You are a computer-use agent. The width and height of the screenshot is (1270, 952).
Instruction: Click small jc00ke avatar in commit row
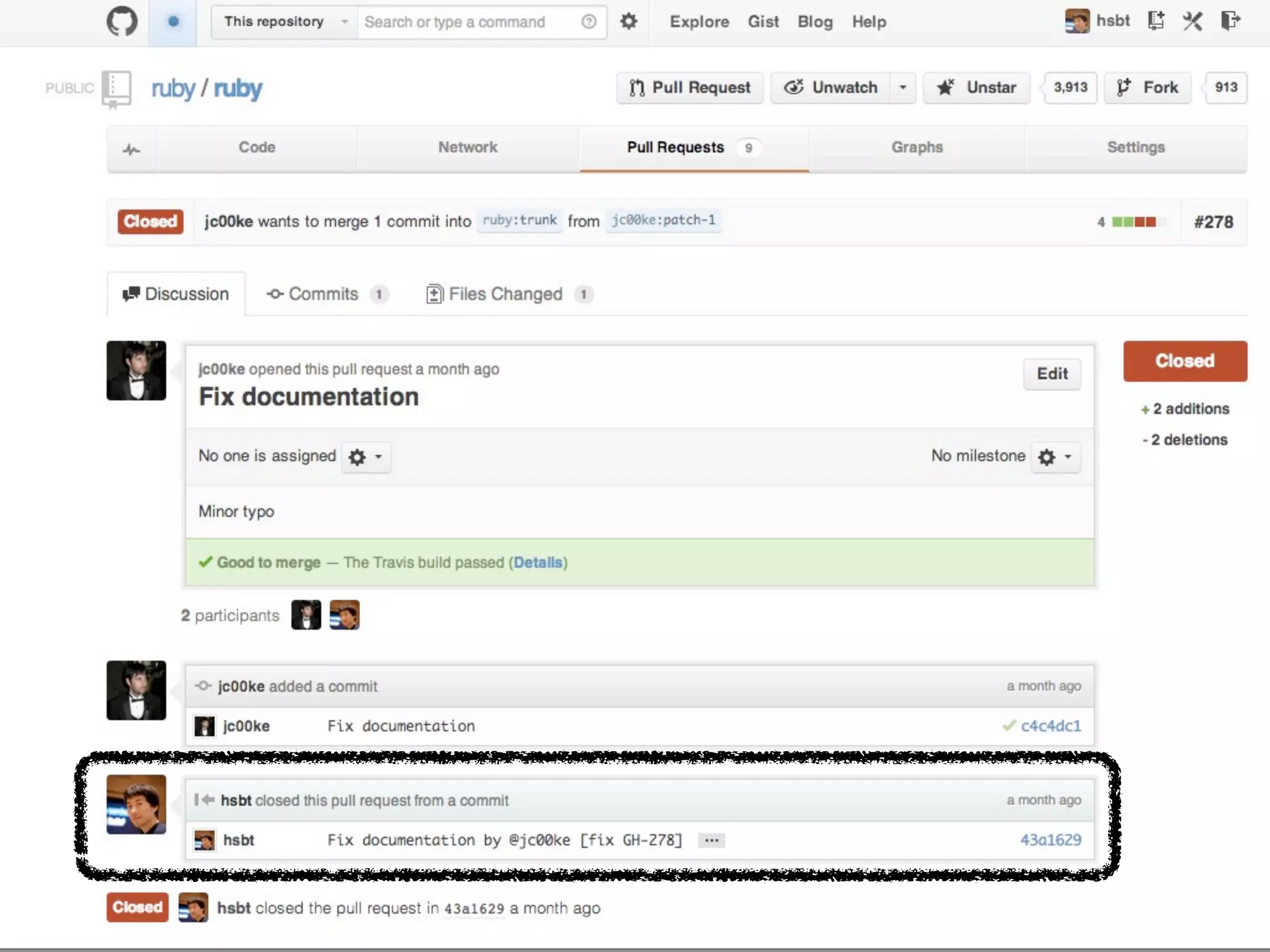205,726
